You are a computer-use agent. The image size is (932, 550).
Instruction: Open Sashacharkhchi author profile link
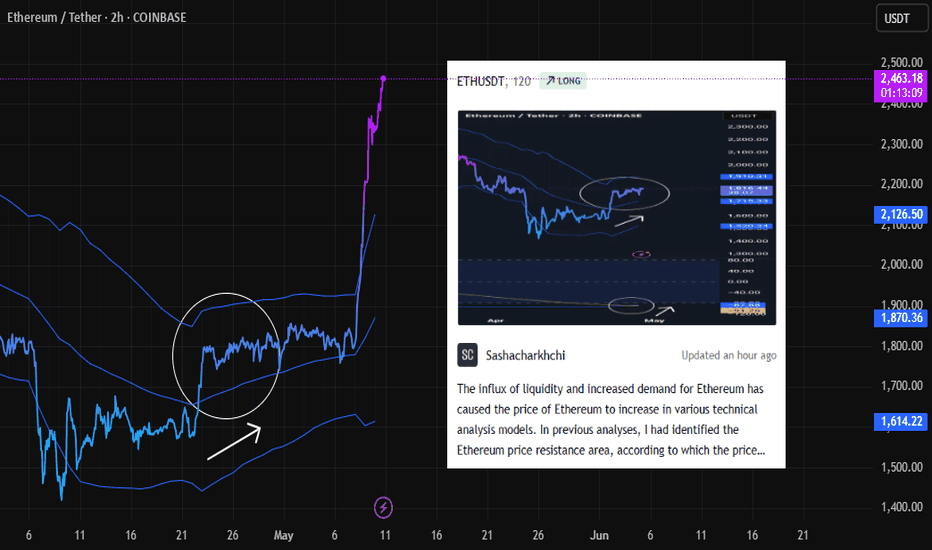point(525,356)
